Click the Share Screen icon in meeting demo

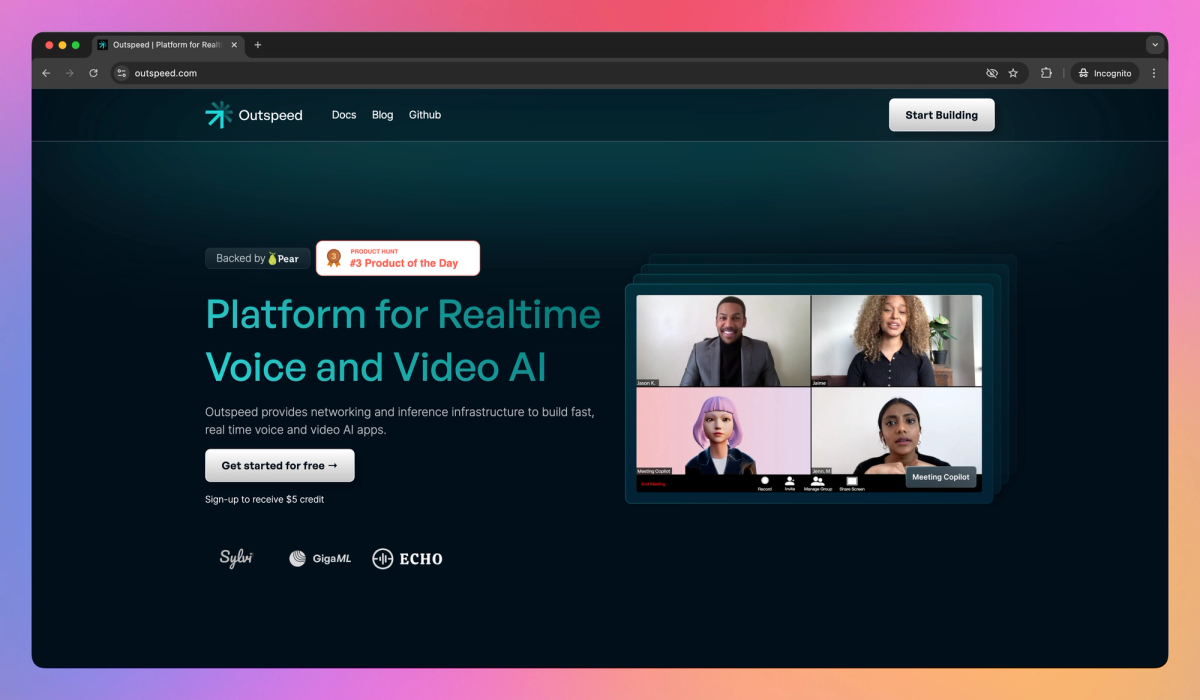852,483
